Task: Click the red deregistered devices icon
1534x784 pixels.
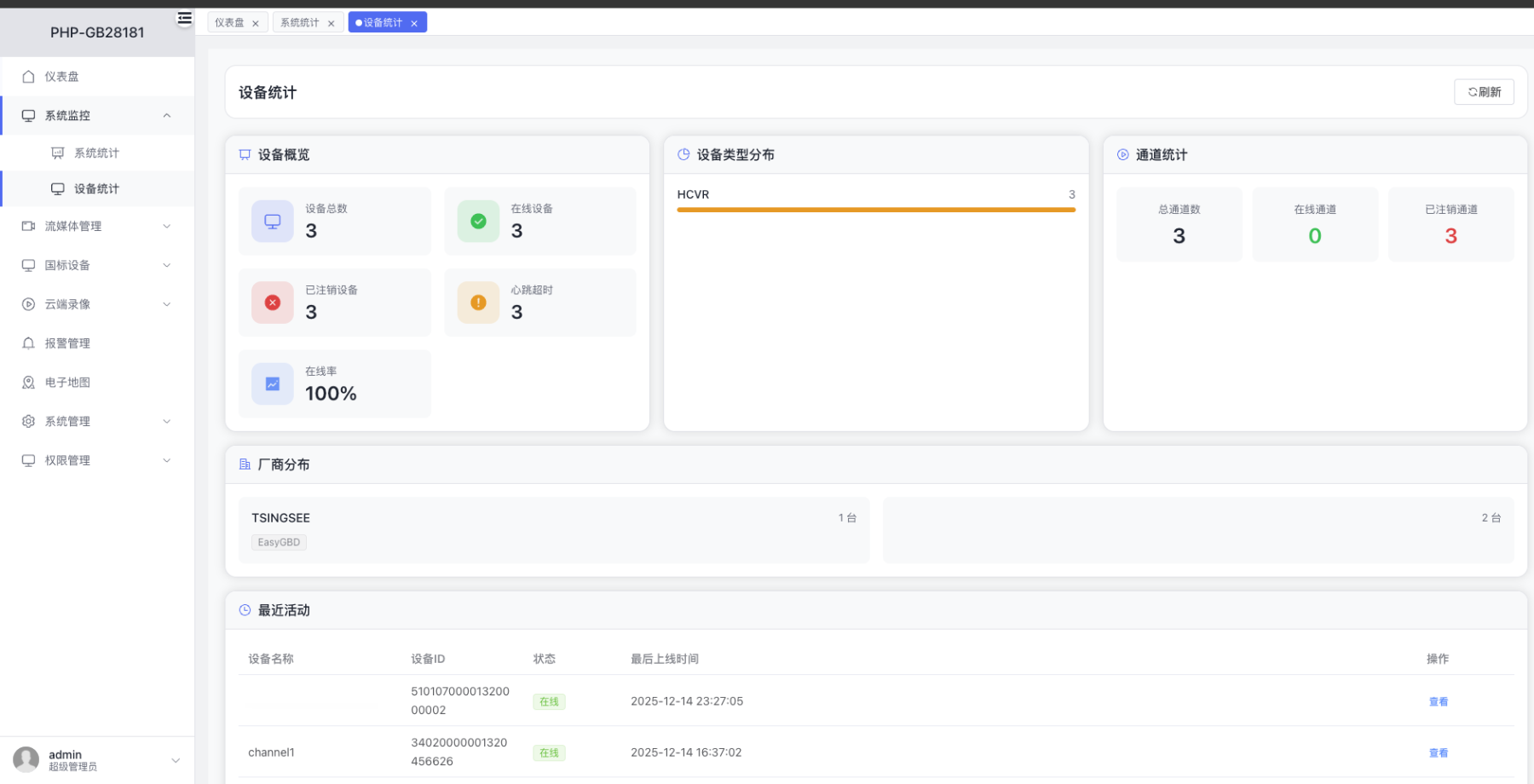Action: (273, 303)
